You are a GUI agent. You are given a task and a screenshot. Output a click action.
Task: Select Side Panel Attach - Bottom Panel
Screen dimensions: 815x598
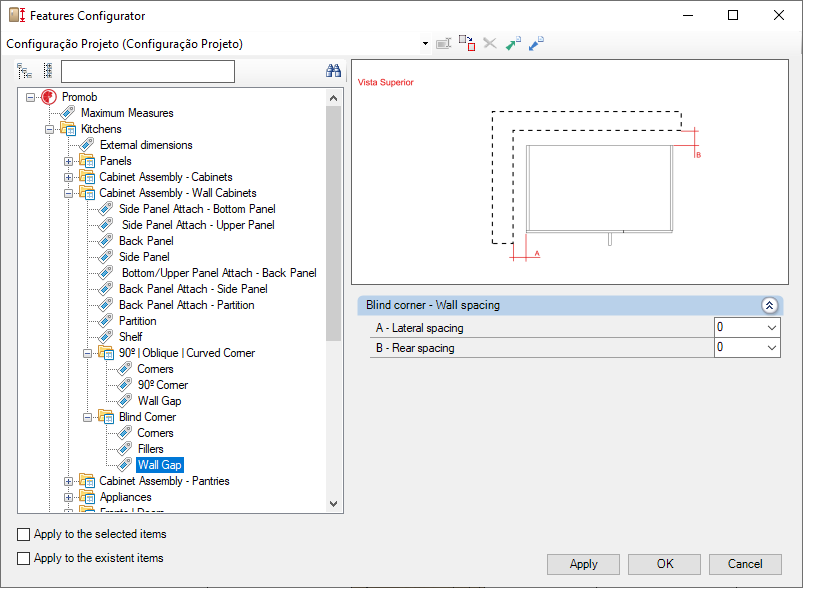point(197,209)
